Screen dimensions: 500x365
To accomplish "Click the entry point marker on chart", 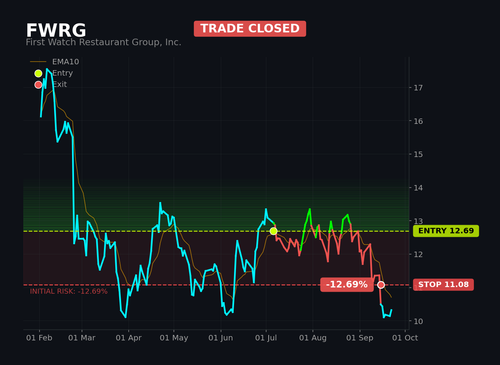I will pyautogui.click(x=273, y=231).
